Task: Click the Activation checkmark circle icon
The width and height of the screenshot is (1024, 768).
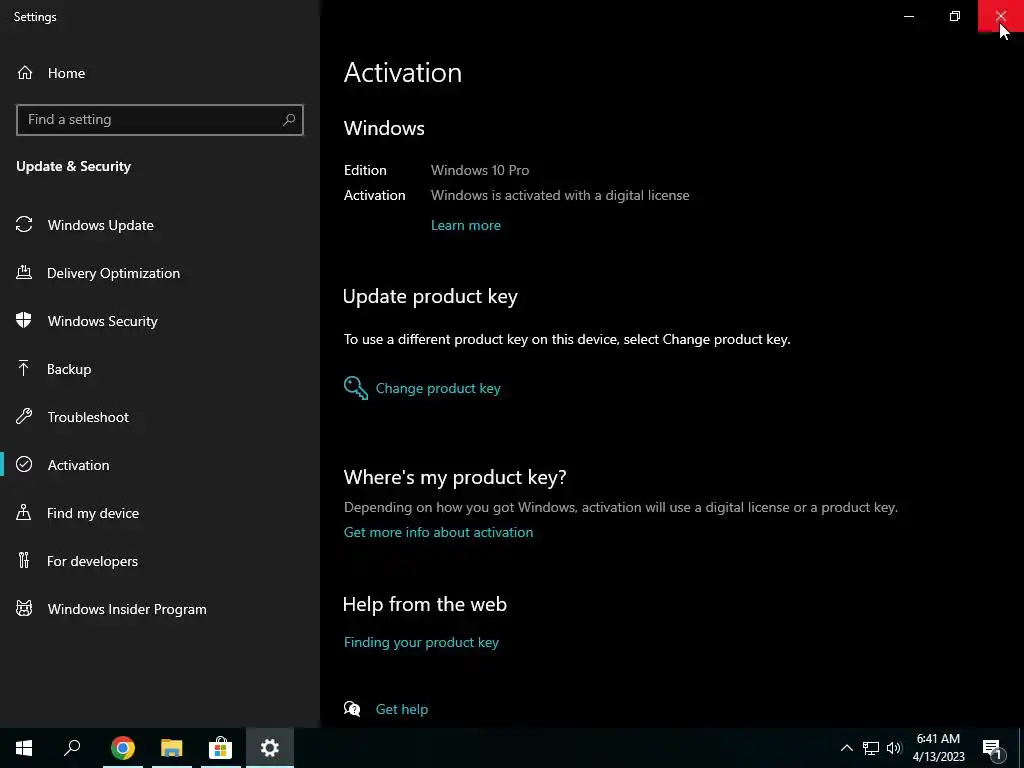Action: (x=24, y=464)
